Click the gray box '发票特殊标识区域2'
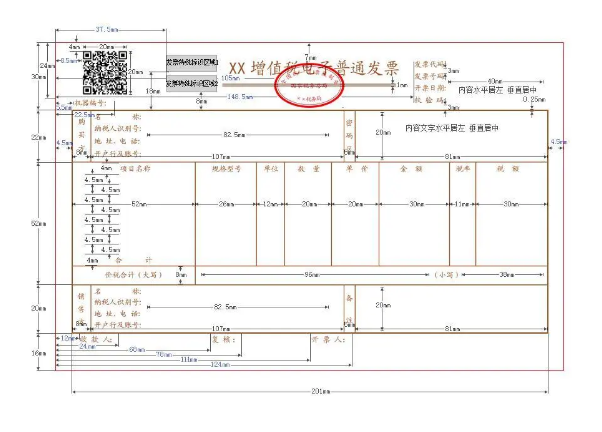 pos(192,83)
